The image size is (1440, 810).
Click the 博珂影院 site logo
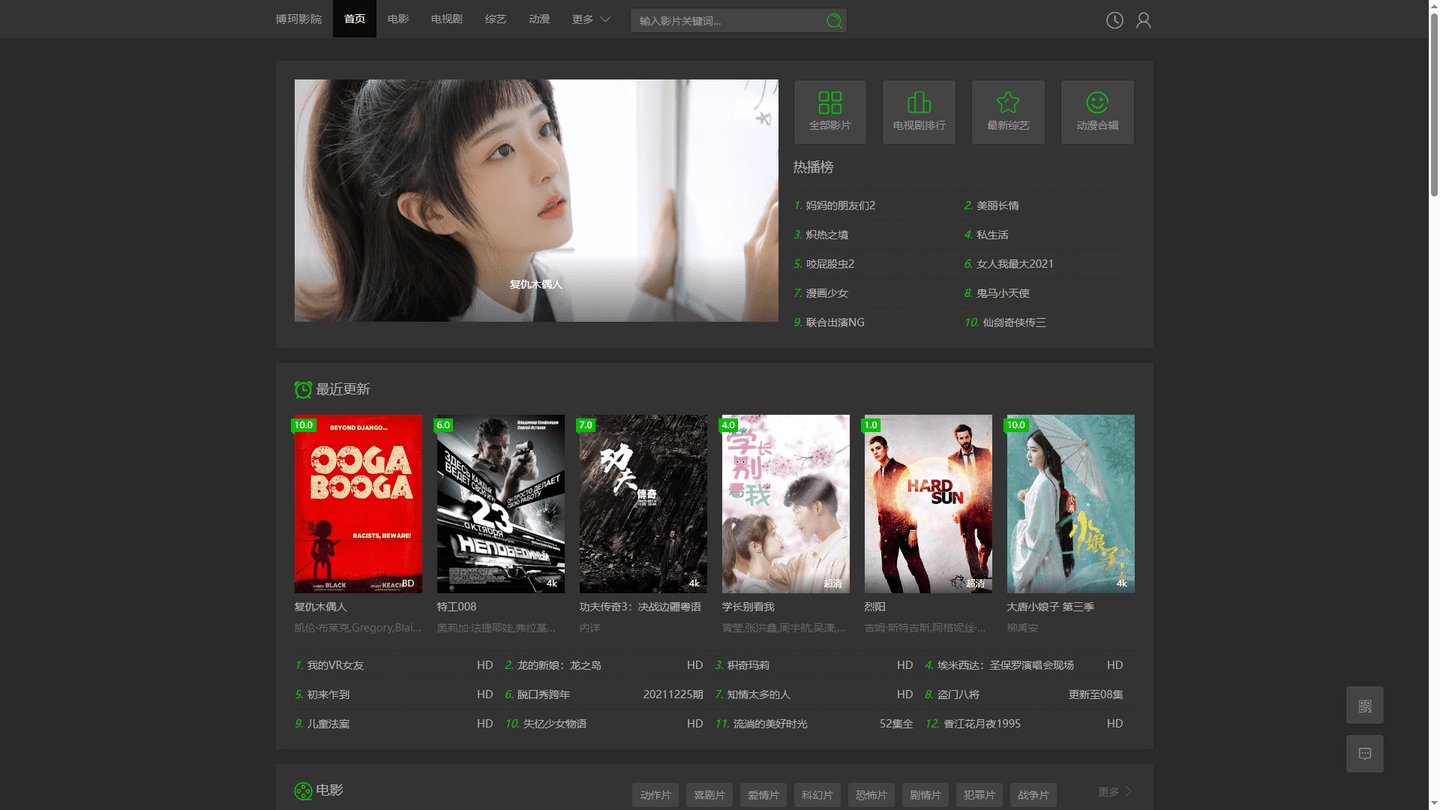(x=299, y=19)
